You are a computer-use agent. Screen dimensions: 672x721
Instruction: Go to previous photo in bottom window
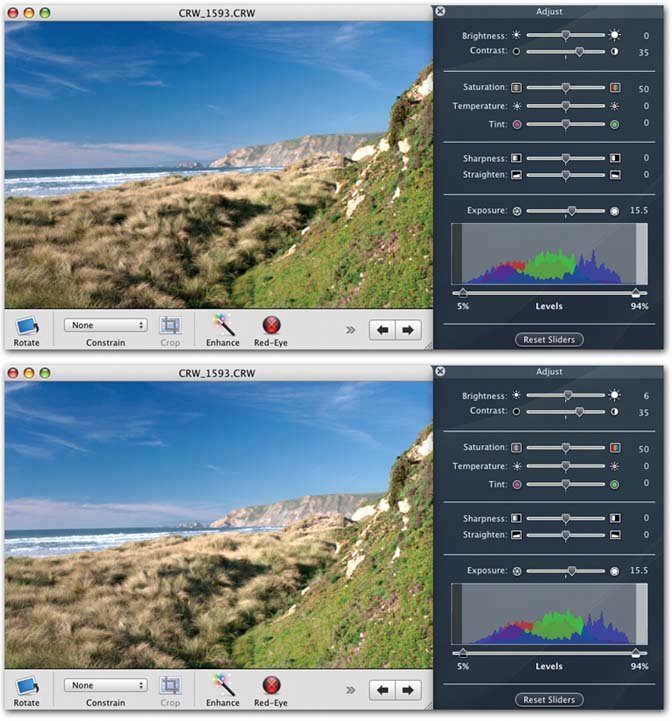tap(382, 690)
